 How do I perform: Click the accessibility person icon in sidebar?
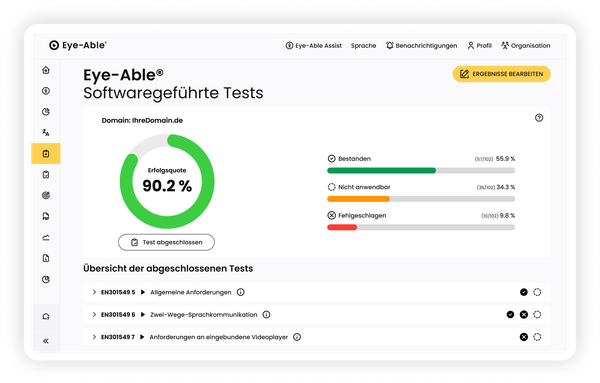tap(46, 91)
